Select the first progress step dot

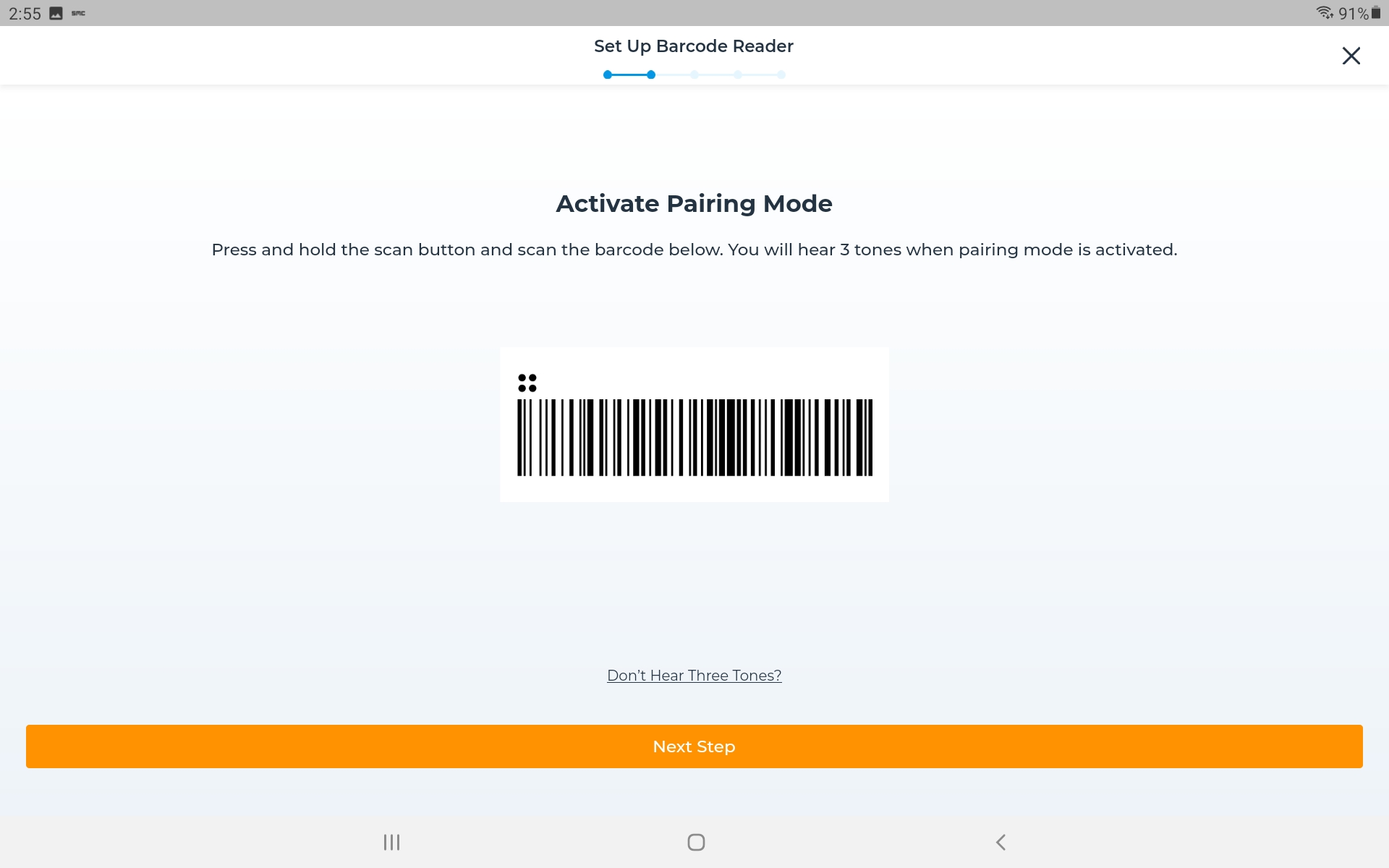tap(608, 75)
